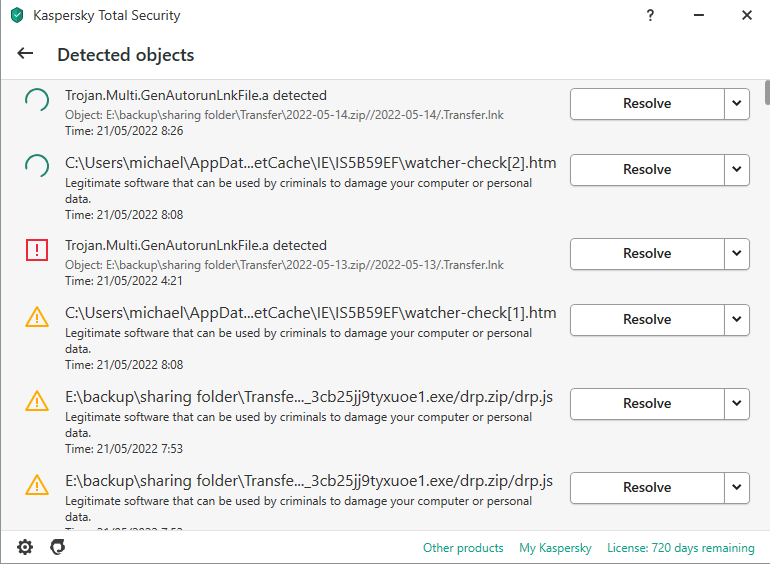770x564 pixels.
Task: Click the text Time: 21/05/2022 8:26
Action: tap(124, 131)
